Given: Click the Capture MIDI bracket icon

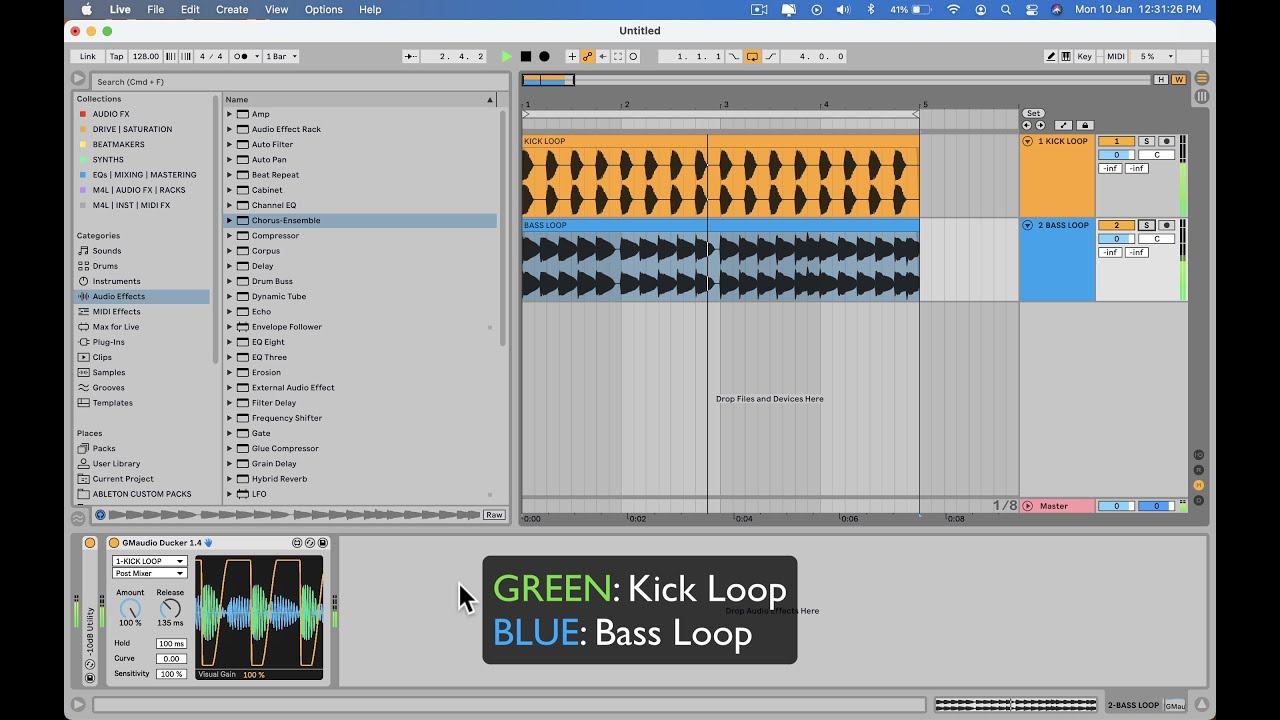Looking at the screenshot, I should (x=618, y=57).
